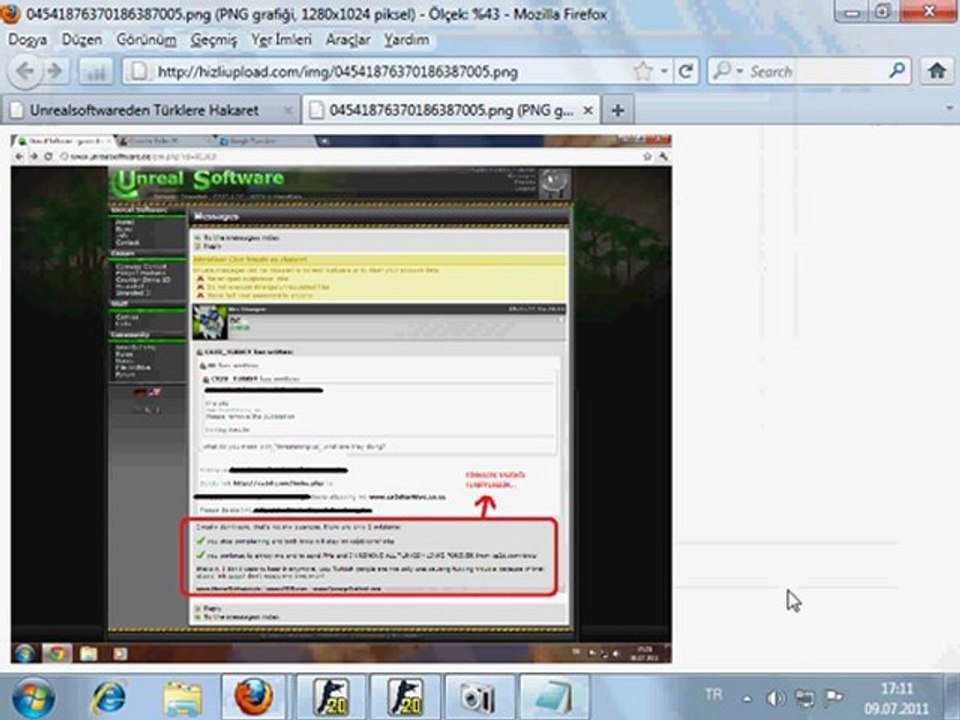Go to the Firefox home page icon
The image size is (960, 720).
pyautogui.click(x=937, y=71)
